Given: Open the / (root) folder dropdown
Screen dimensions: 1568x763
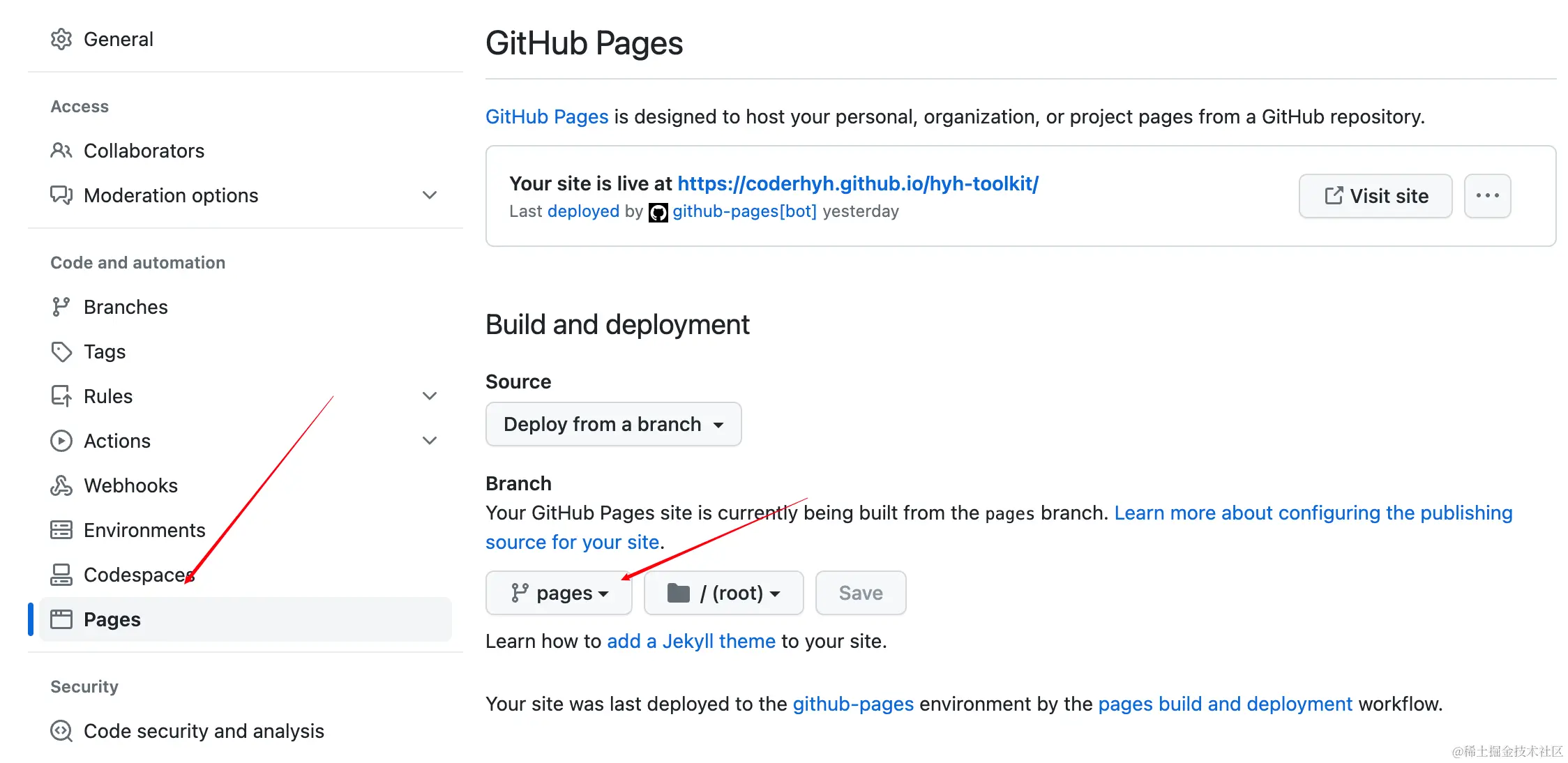Looking at the screenshot, I should (x=724, y=593).
